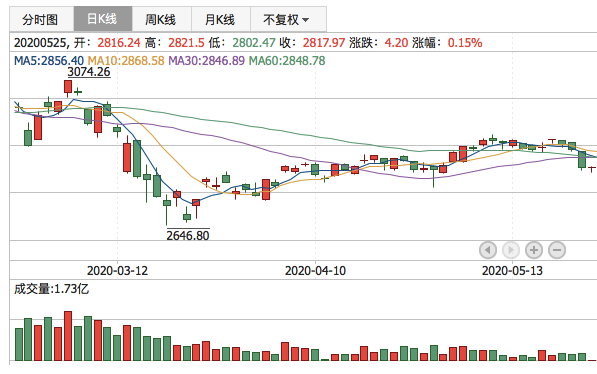The width and height of the screenshot is (597, 374).
Task: Click the opening price value 2816.24
Action: (119, 43)
